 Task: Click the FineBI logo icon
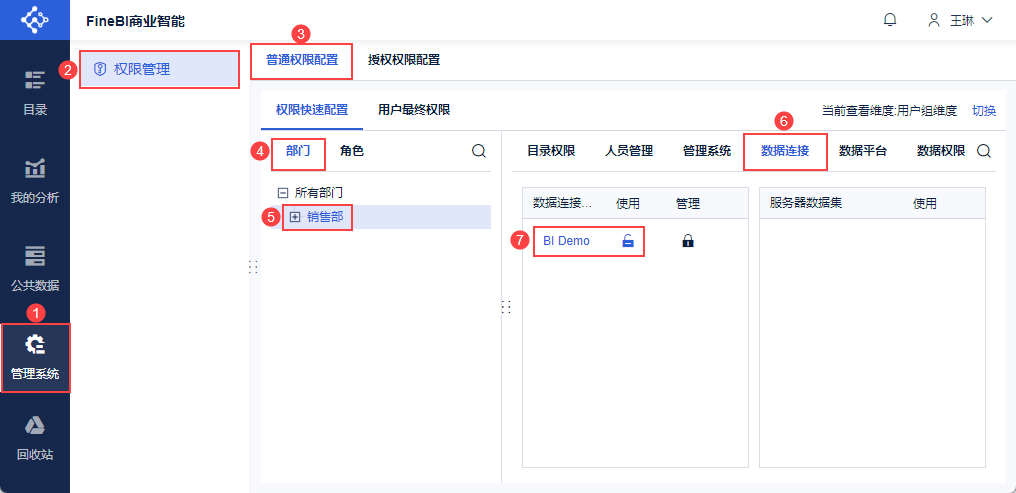tap(34, 20)
